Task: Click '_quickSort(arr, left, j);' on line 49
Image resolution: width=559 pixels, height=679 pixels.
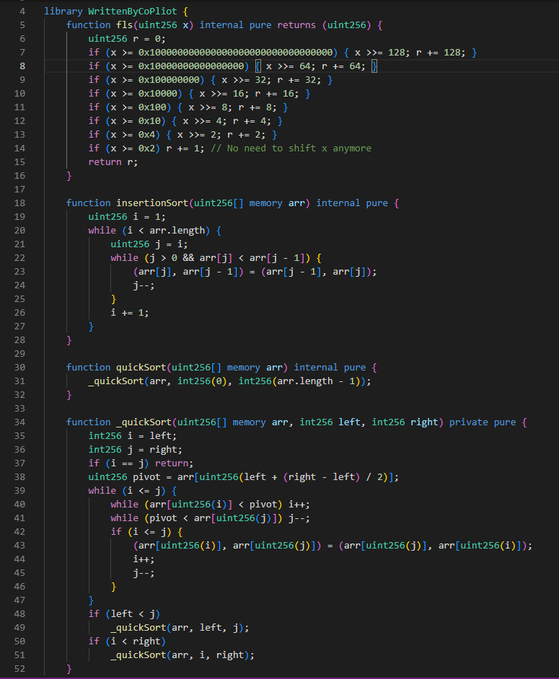Action: (180, 628)
